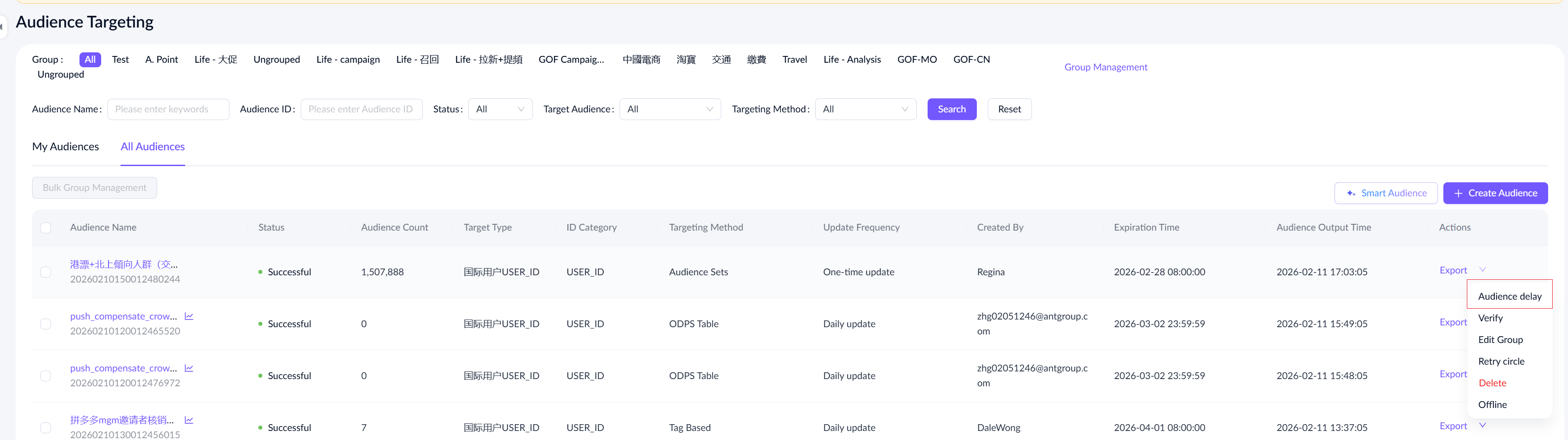Switch to the My Audiences tab
The height and width of the screenshot is (440, 1568).
coord(65,147)
